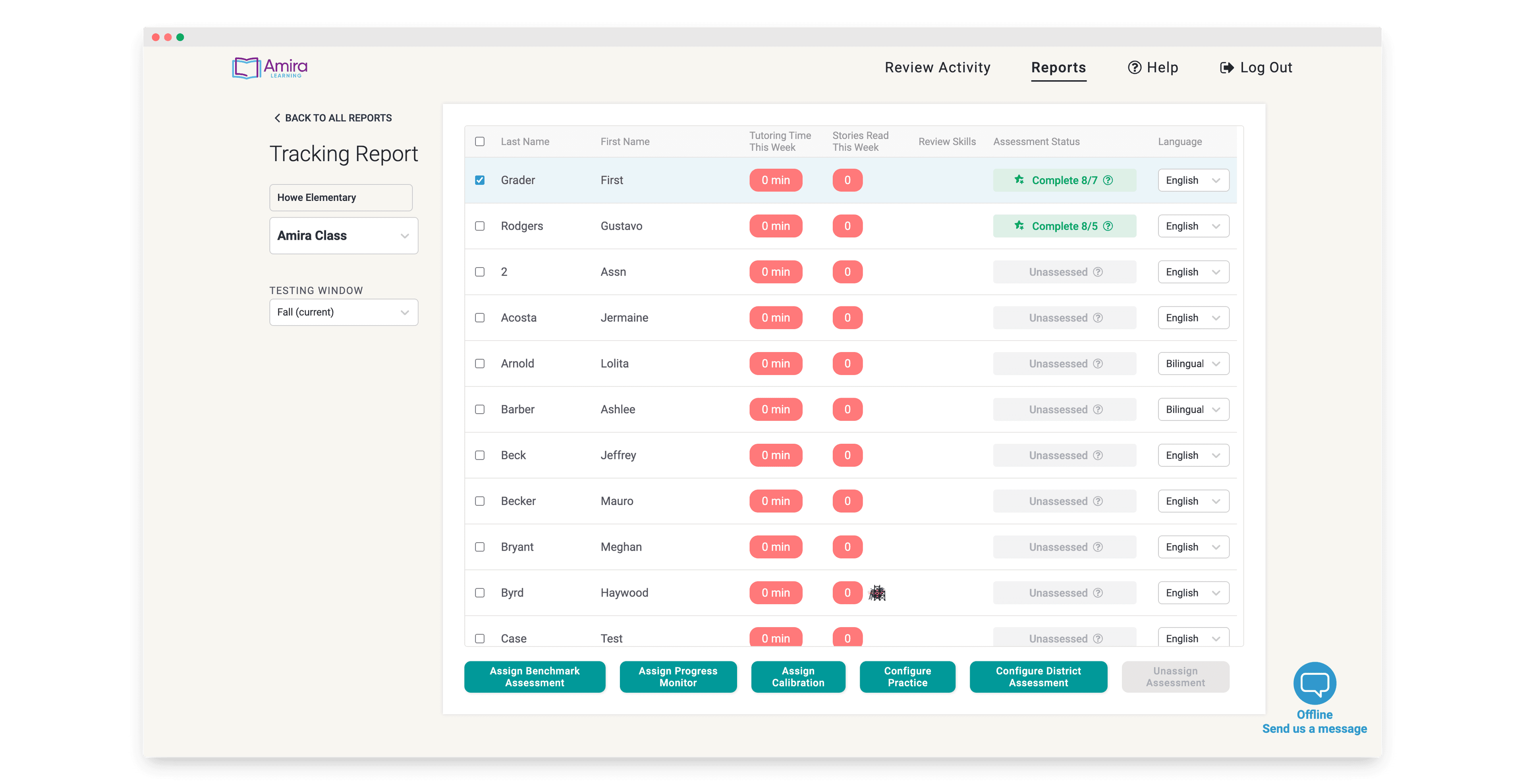Tick the Barber Ashlee checkbox
Screen dimensions: 1525x784
coord(479,409)
